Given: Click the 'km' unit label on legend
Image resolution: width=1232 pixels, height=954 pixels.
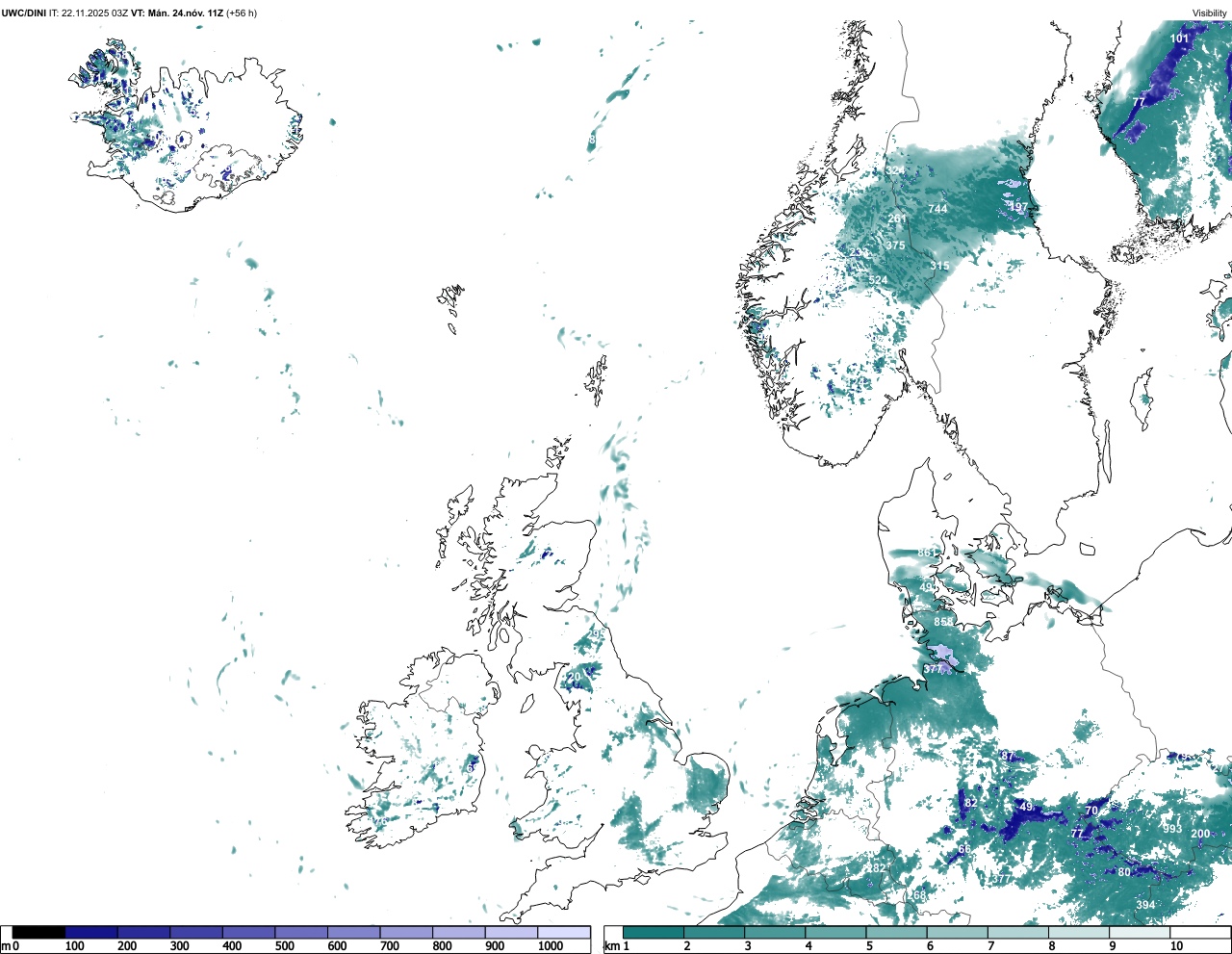Looking at the screenshot, I should coord(610,946).
